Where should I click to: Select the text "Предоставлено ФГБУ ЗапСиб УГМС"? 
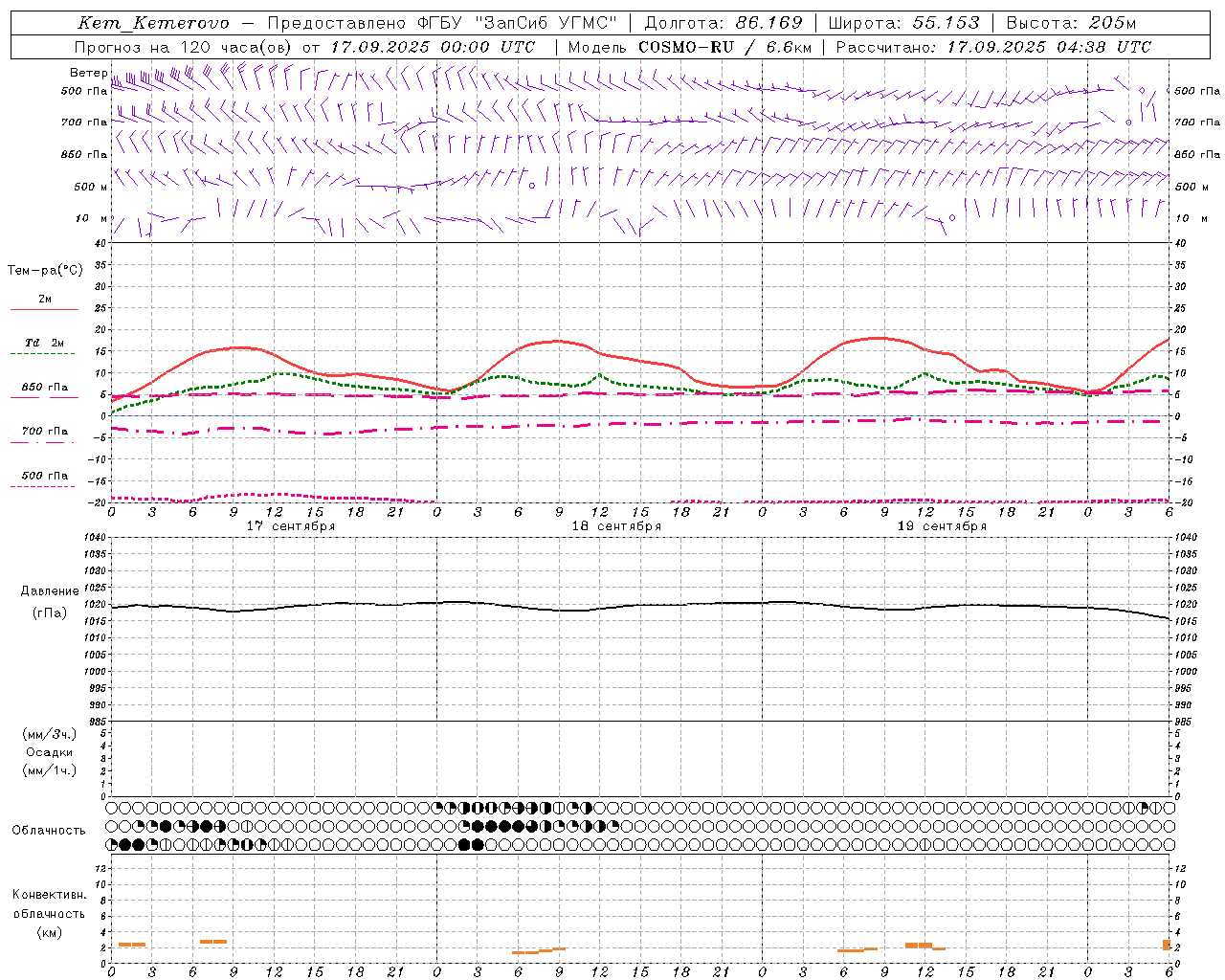443,23
